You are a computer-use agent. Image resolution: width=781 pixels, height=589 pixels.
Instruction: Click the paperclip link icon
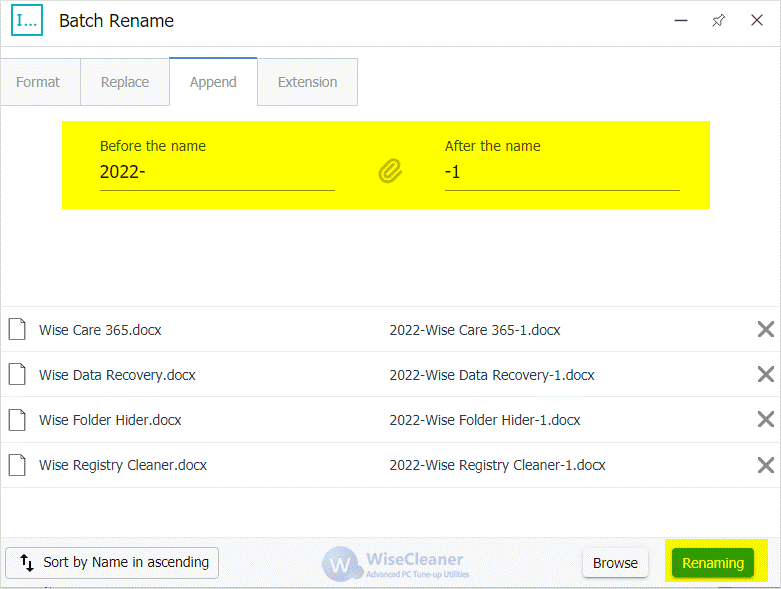pyautogui.click(x=390, y=171)
